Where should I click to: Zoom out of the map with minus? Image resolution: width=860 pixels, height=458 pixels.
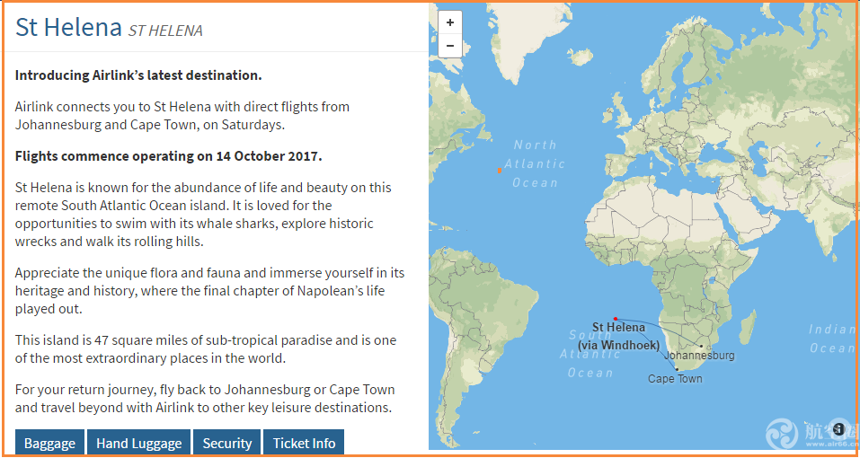[450, 46]
